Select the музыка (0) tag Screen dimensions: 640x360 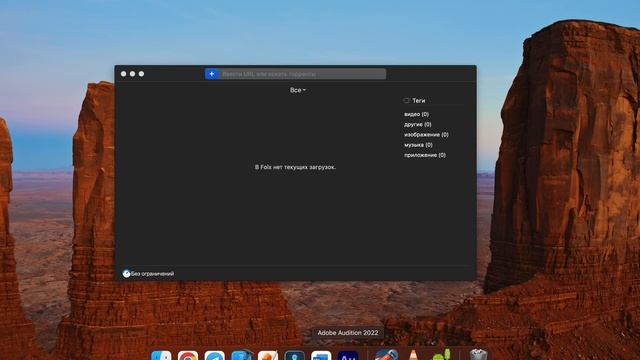tap(418, 145)
